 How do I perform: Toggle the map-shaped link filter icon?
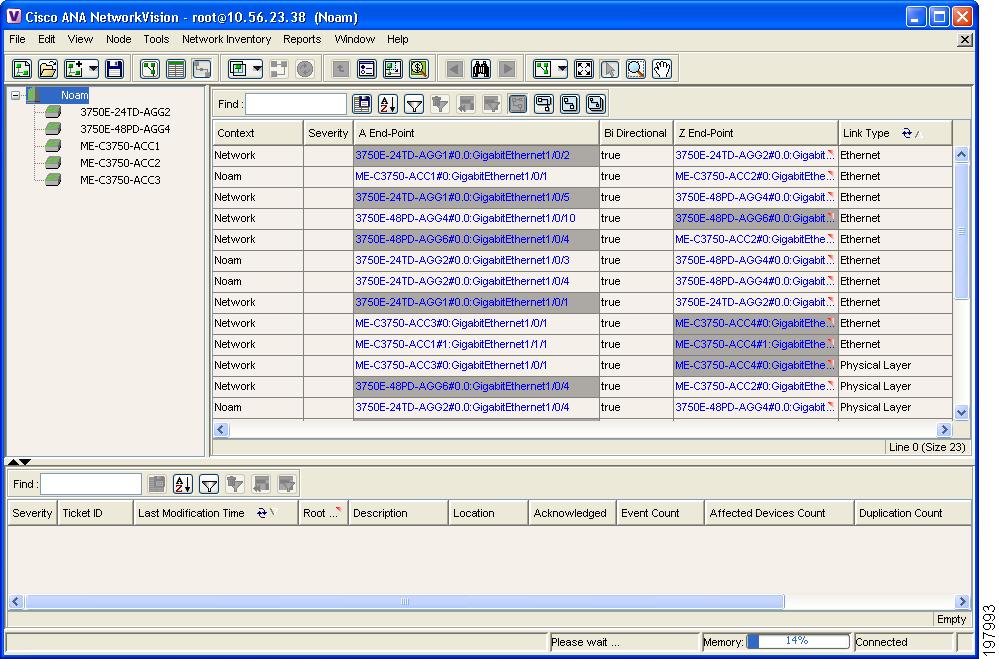518,104
